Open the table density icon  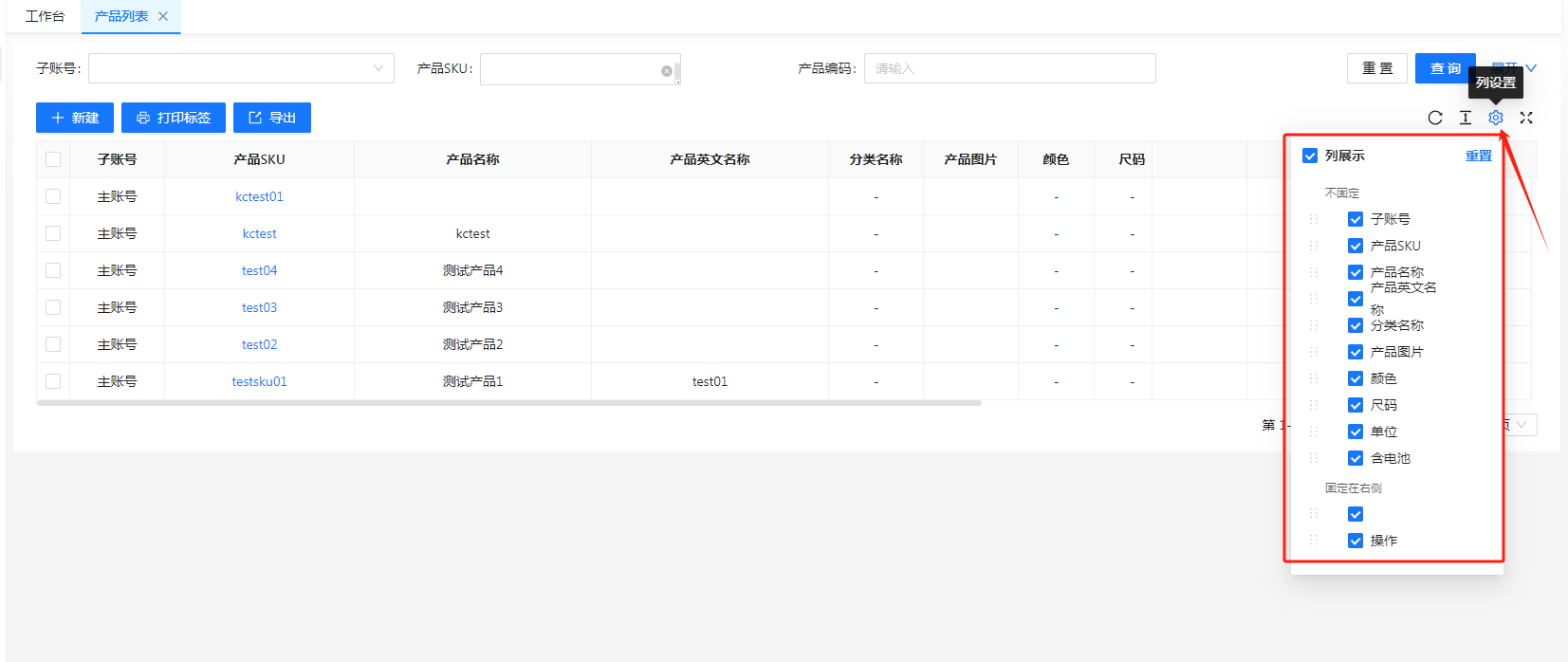click(1465, 118)
